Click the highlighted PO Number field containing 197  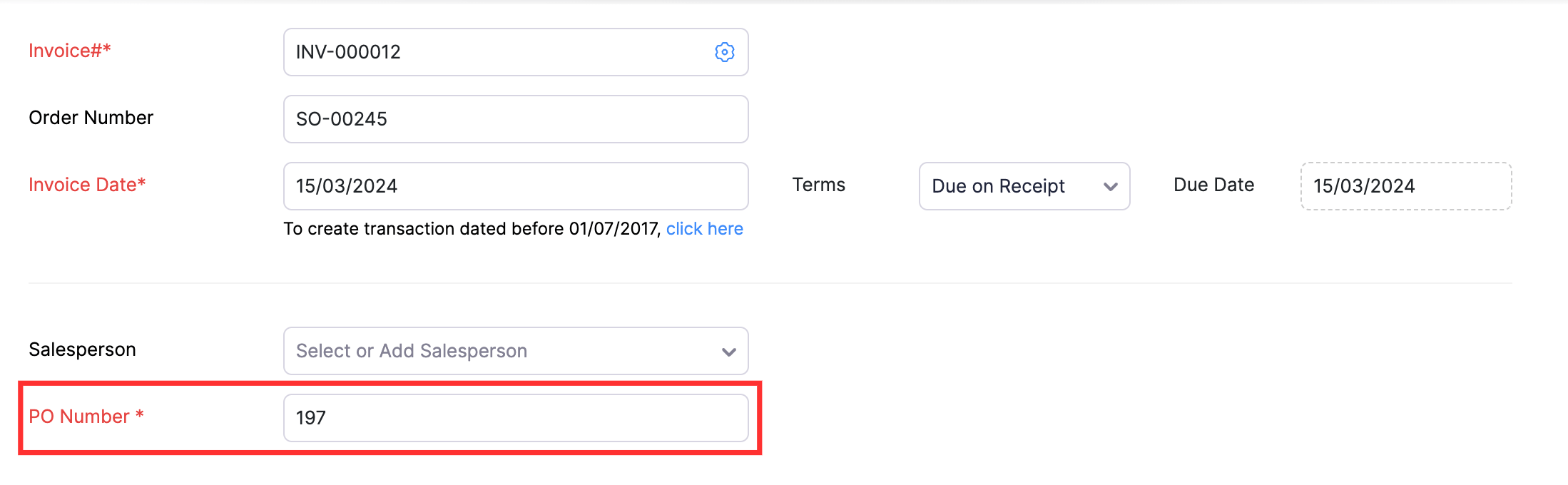pos(515,418)
